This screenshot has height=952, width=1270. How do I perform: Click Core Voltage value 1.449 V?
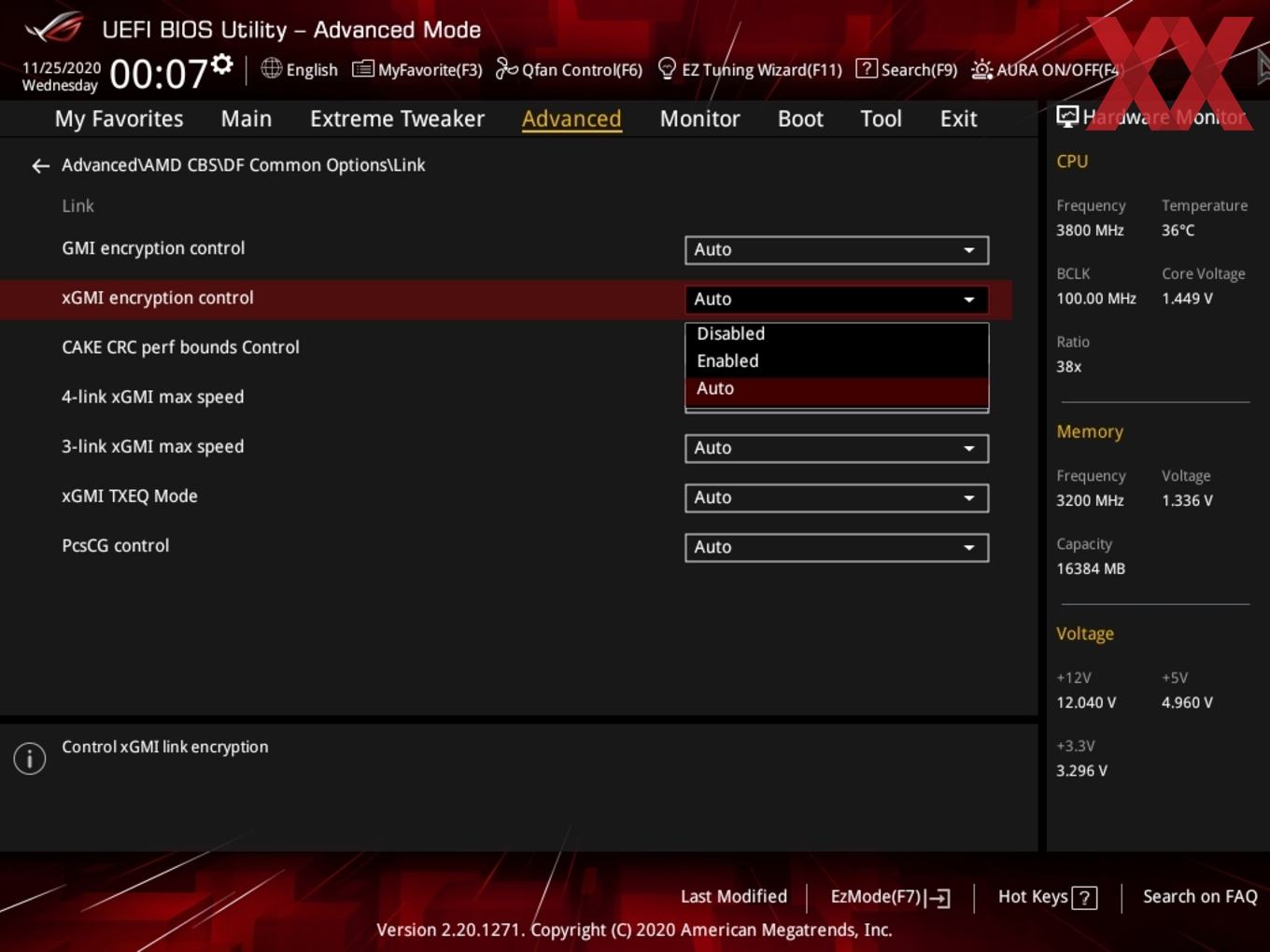1187,299
